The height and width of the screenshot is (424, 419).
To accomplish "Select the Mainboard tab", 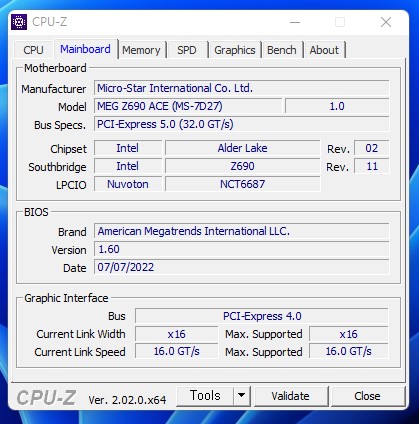I will pos(85,49).
